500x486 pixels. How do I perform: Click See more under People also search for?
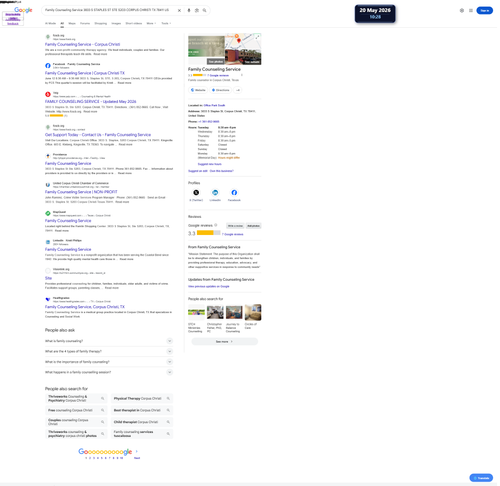(x=224, y=342)
